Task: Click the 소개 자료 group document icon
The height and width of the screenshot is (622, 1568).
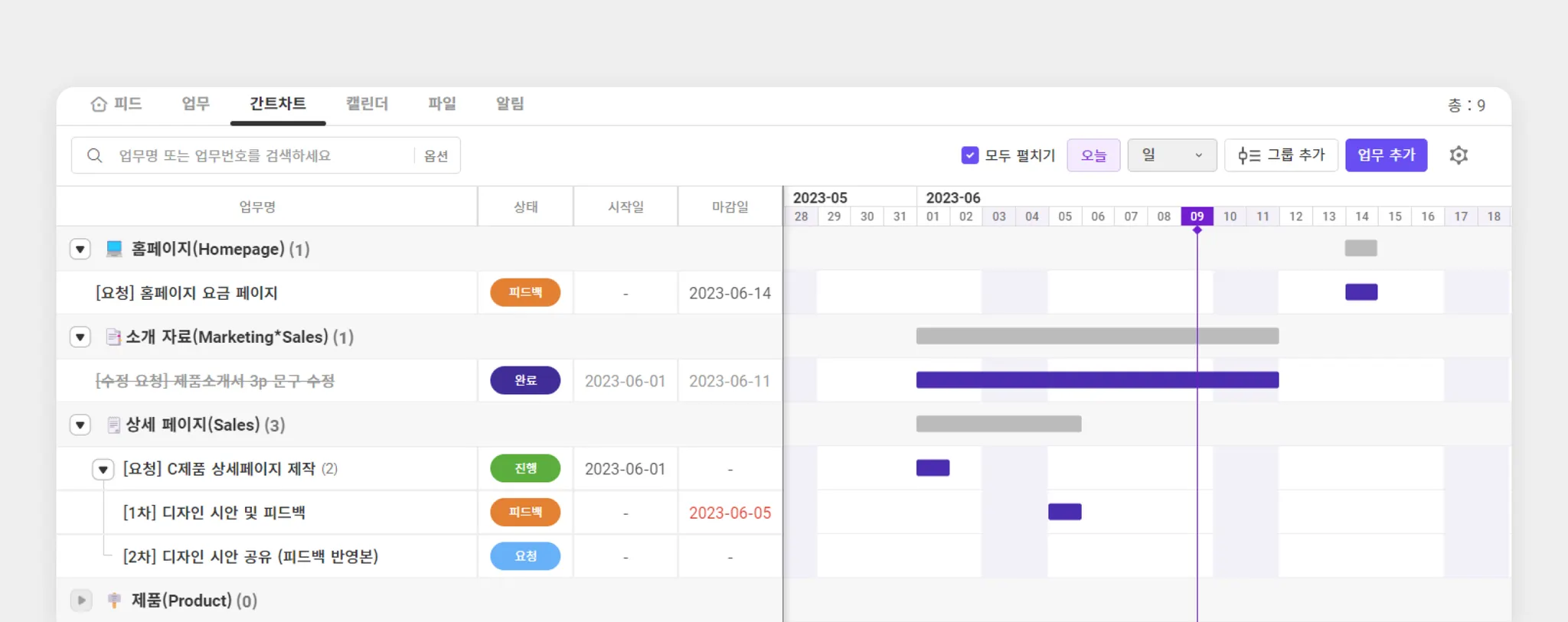Action: pos(113,337)
